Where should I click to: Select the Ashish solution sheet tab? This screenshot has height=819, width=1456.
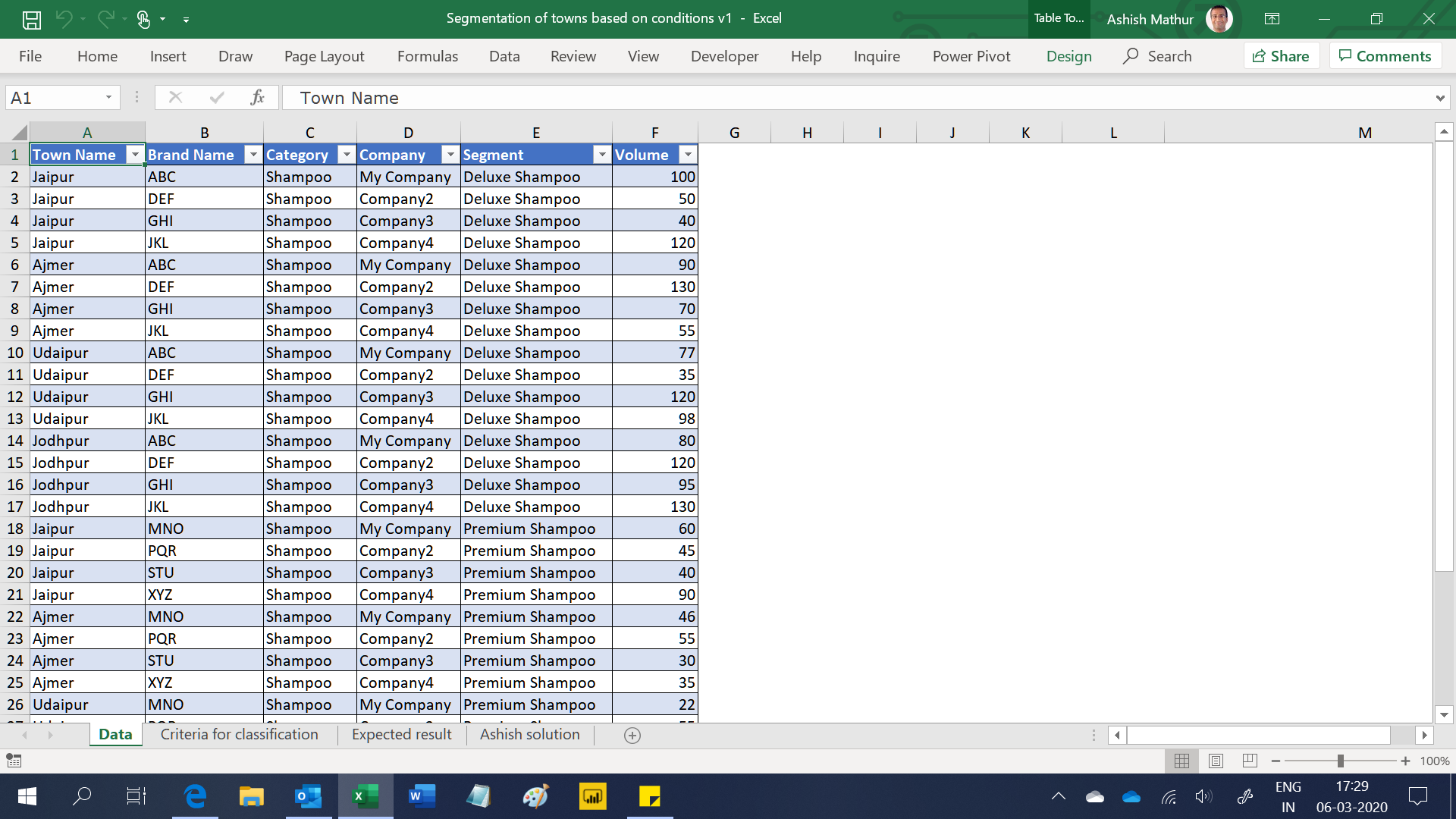[529, 734]
